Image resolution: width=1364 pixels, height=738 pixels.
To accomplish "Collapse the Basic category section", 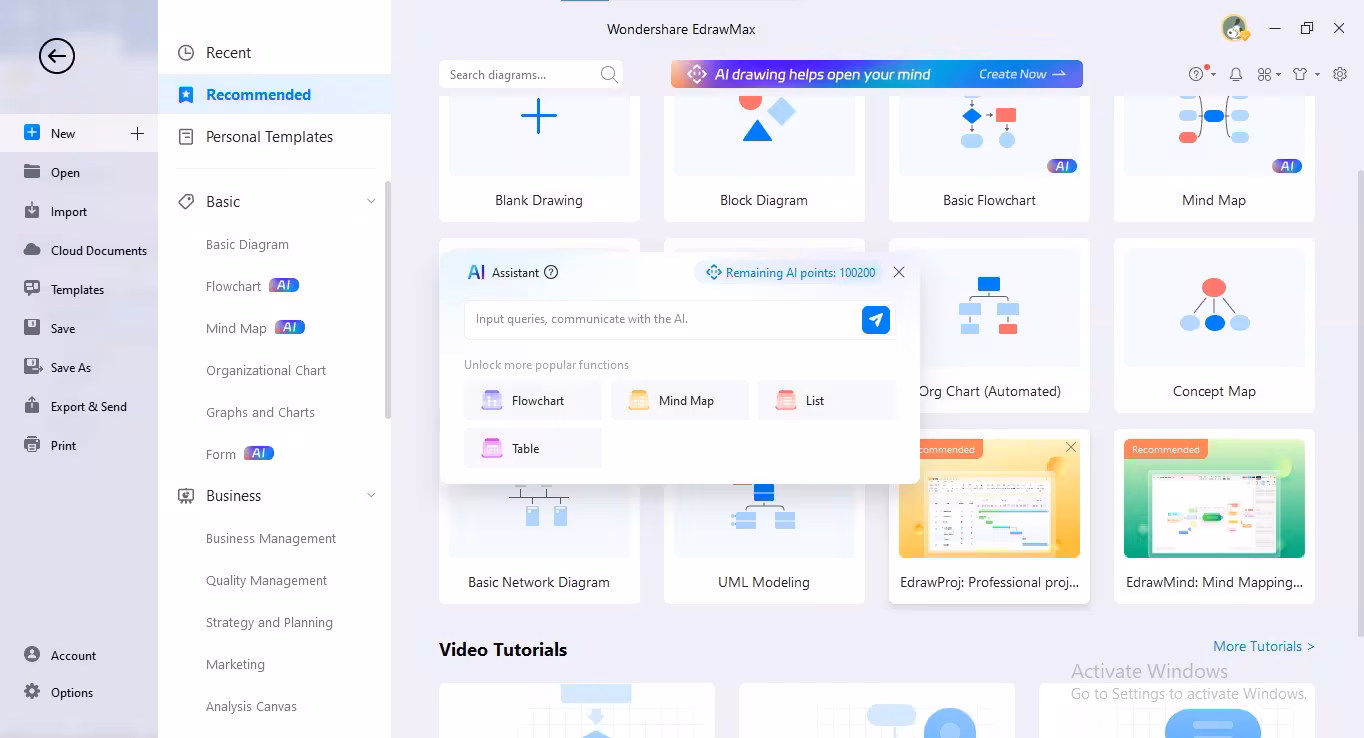I will [371, 200].
